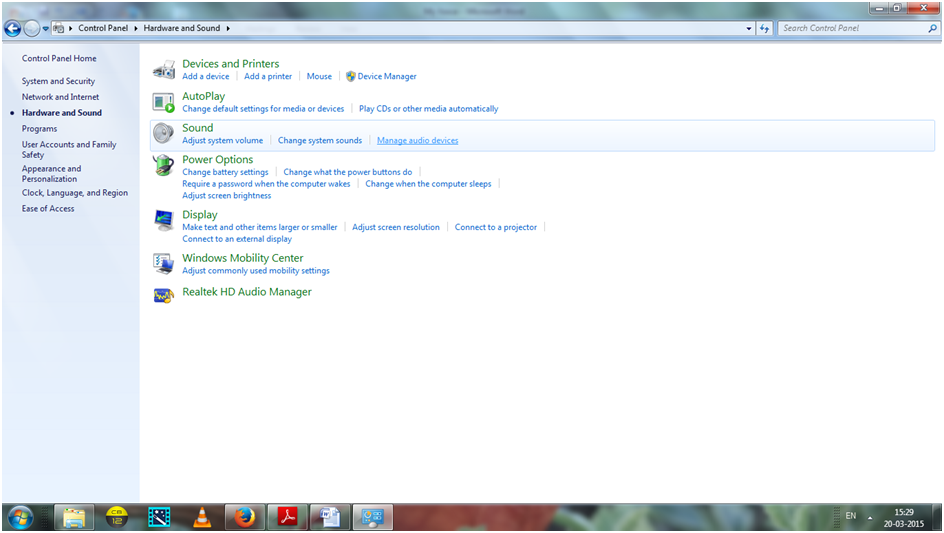Open Programs category

pos(39,129)
